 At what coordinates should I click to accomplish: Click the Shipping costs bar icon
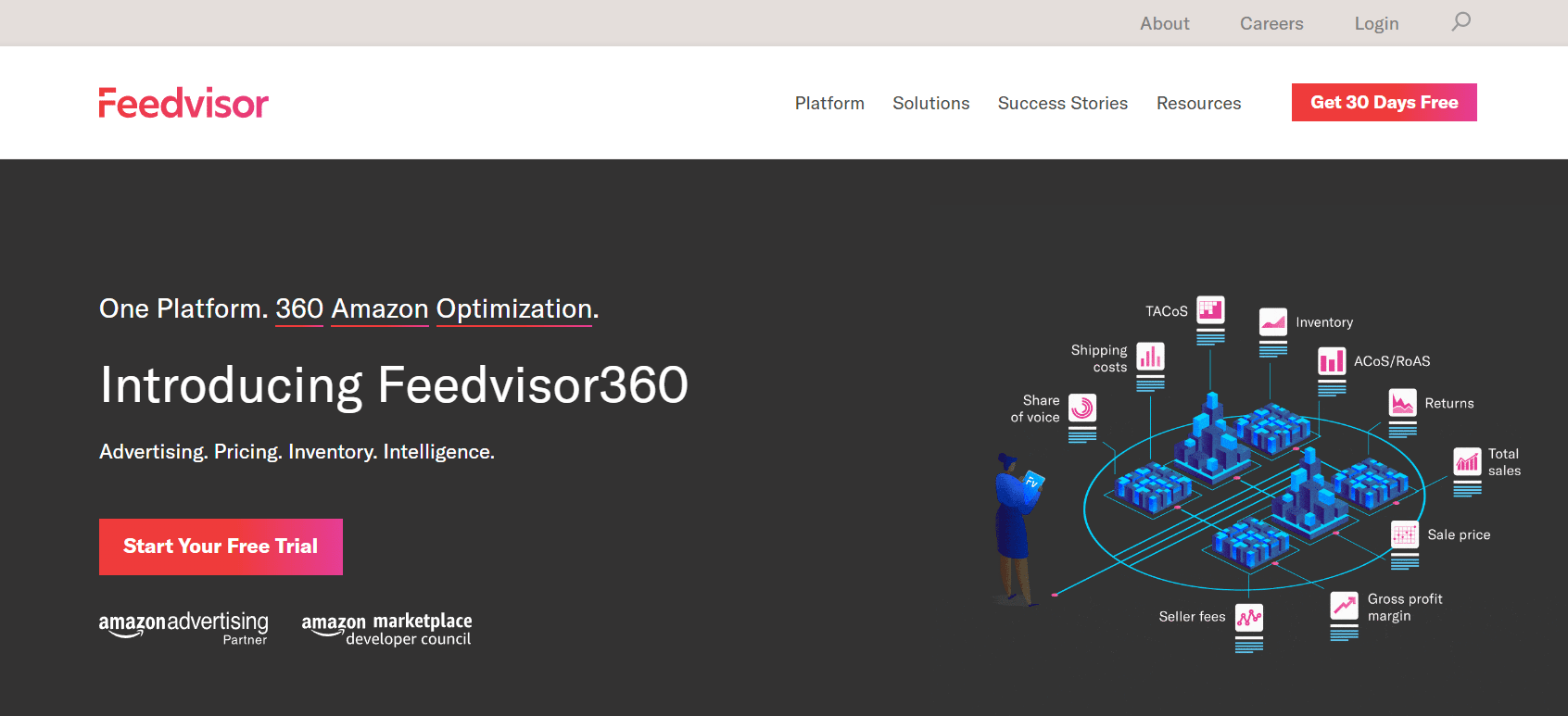[1150, 357]
